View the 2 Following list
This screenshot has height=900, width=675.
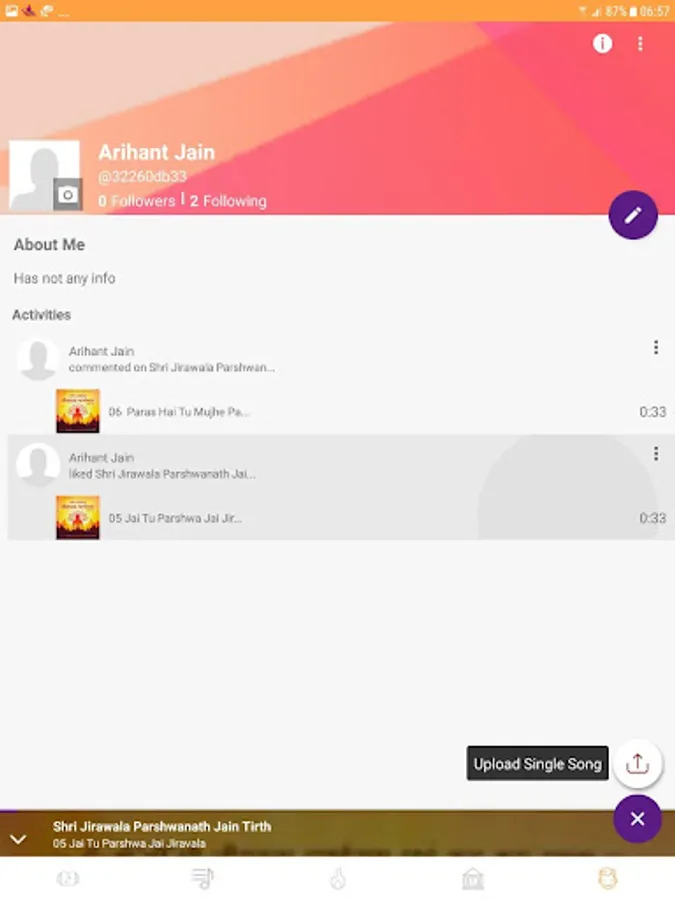click(x=228, y=201)
